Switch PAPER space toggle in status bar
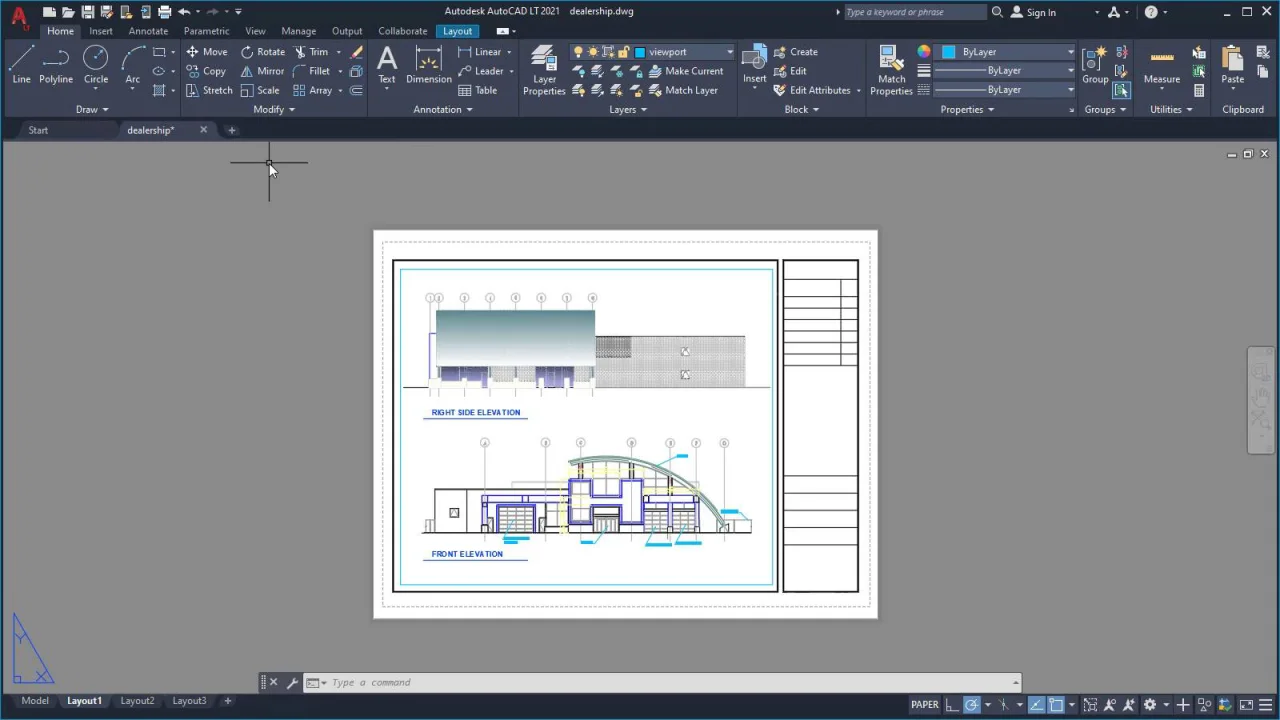 924,704
